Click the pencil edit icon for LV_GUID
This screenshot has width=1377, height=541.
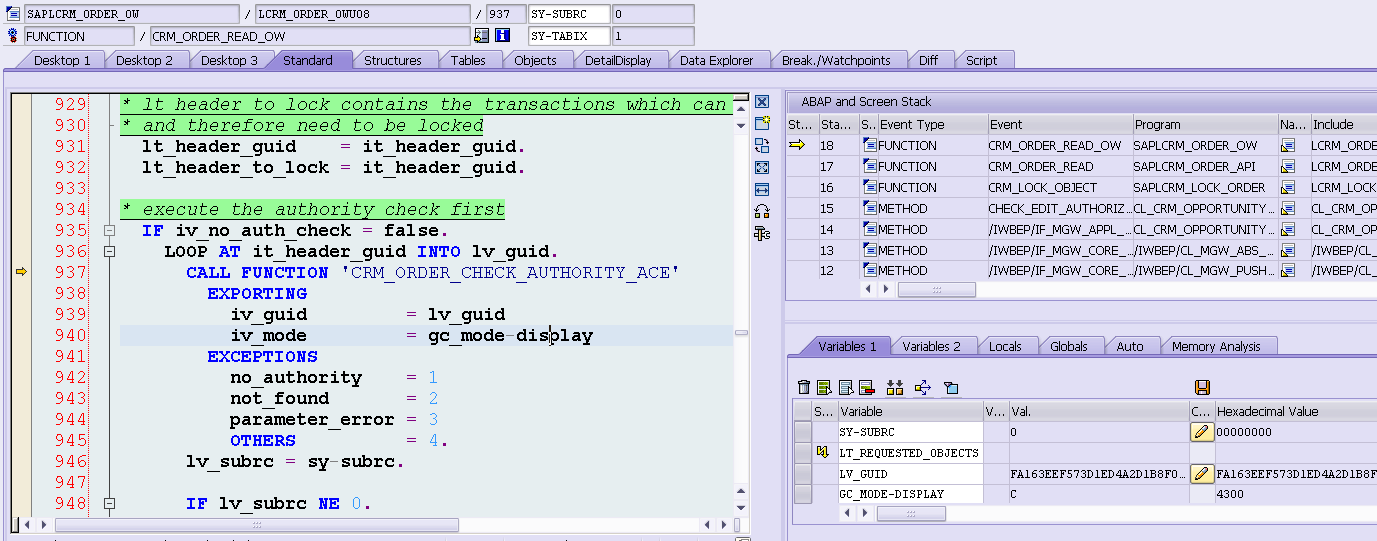pos(1201,474)
